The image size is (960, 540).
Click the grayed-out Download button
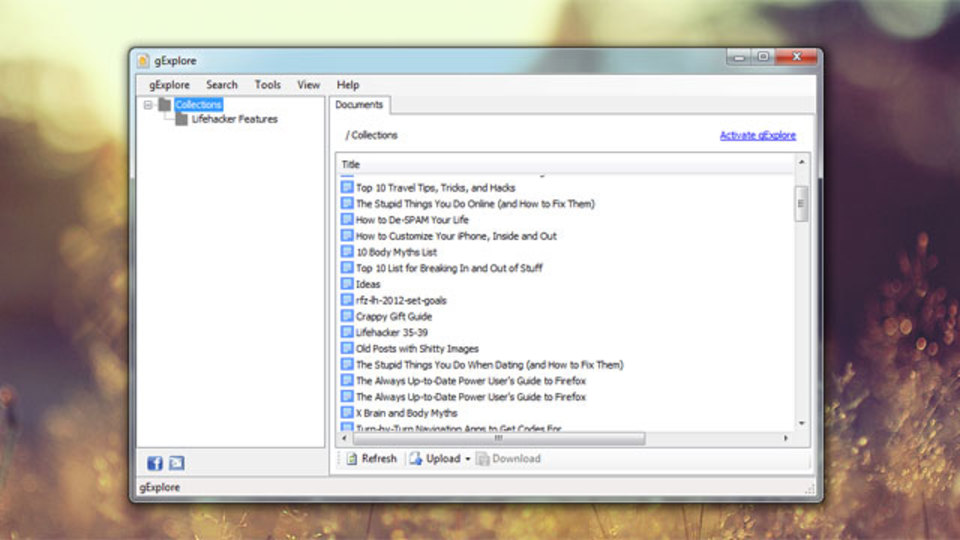pyautogui.click(x=509, y=459)
